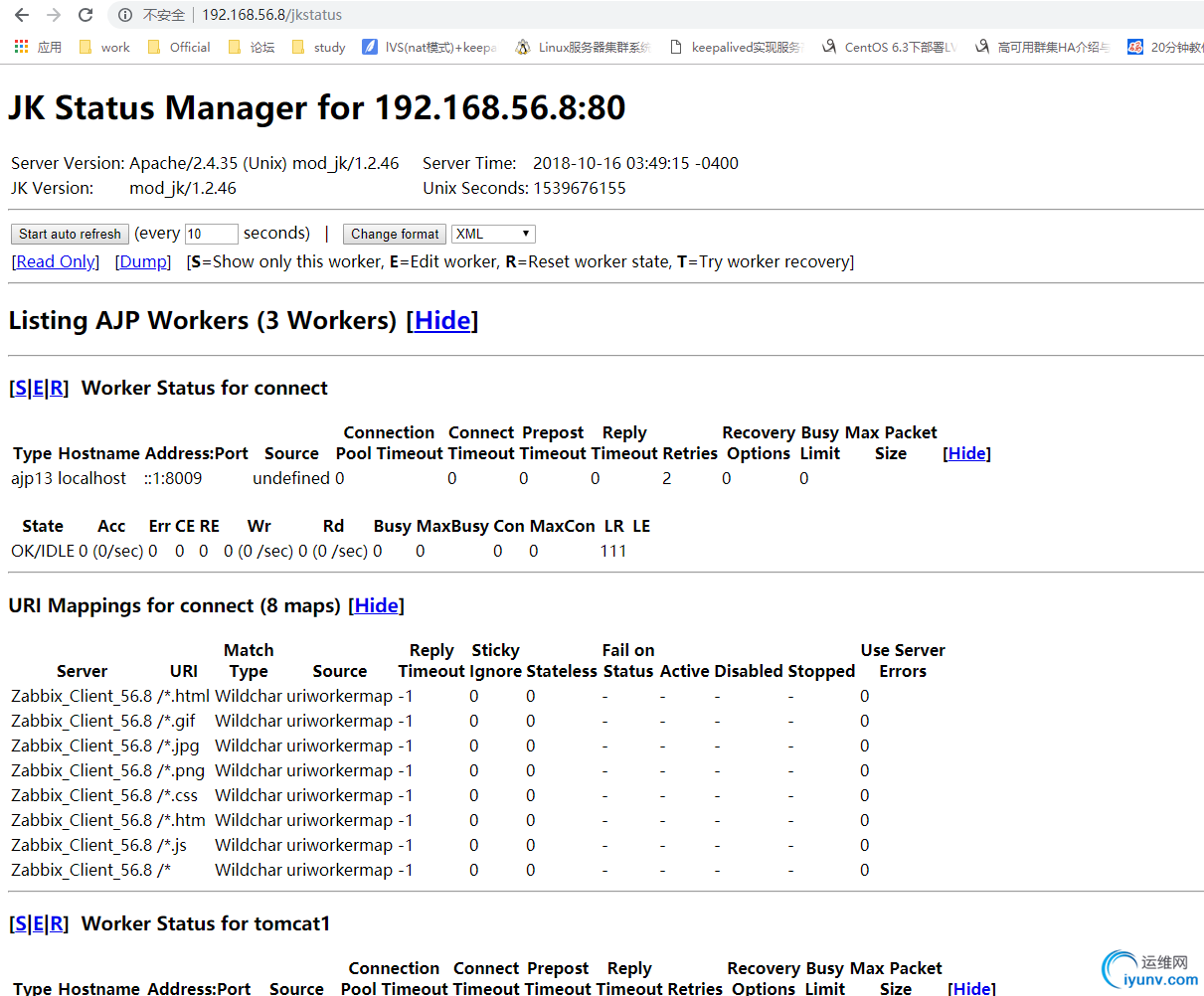Open the apps grid bookmark icon
This screenshot has width=1204, height=996.
click(21, 47)
